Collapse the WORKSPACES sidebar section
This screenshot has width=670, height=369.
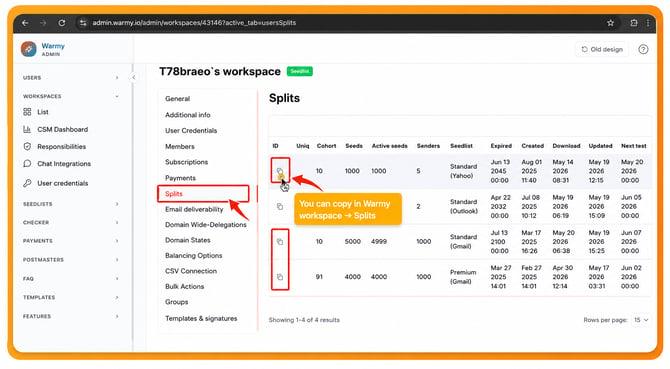pyautogui.click(x=117, y=96)
